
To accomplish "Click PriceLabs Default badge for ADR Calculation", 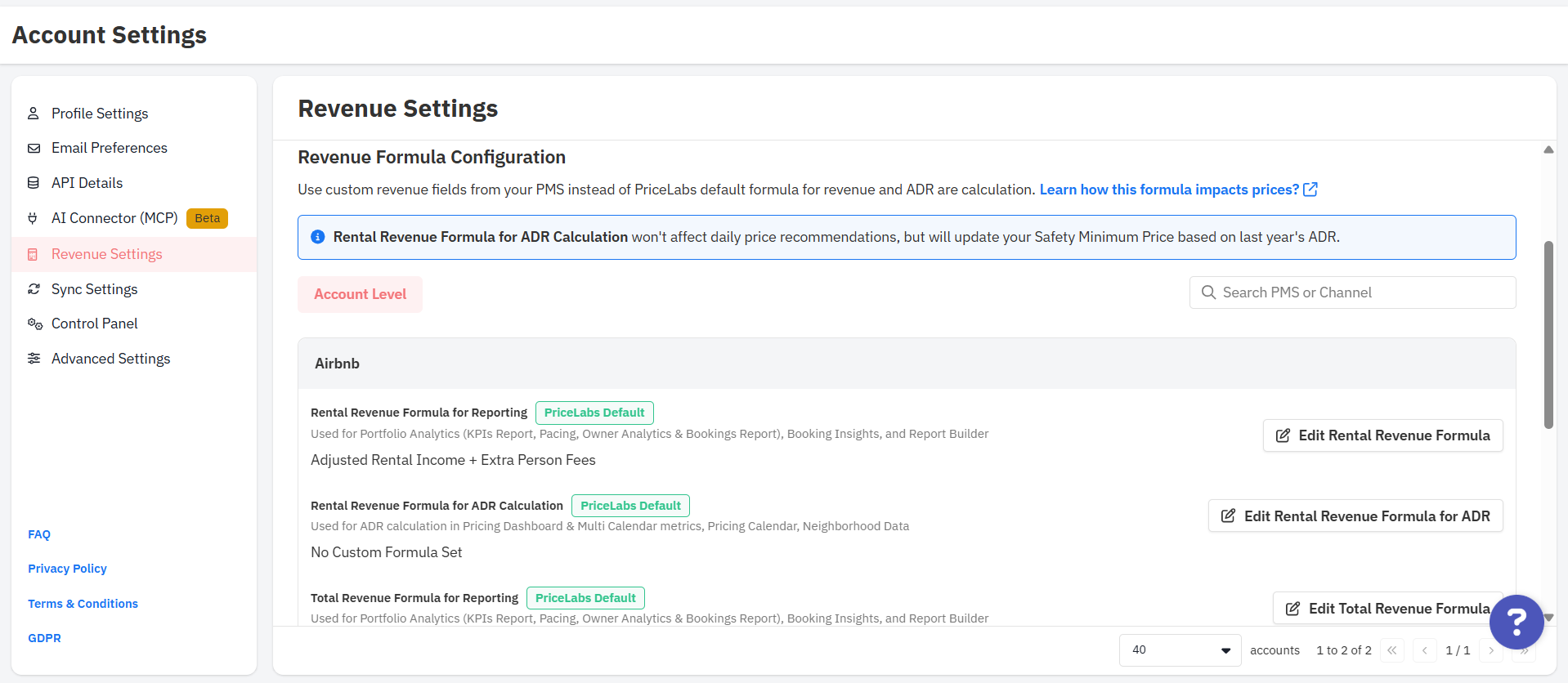I will (x=630, y=506).
